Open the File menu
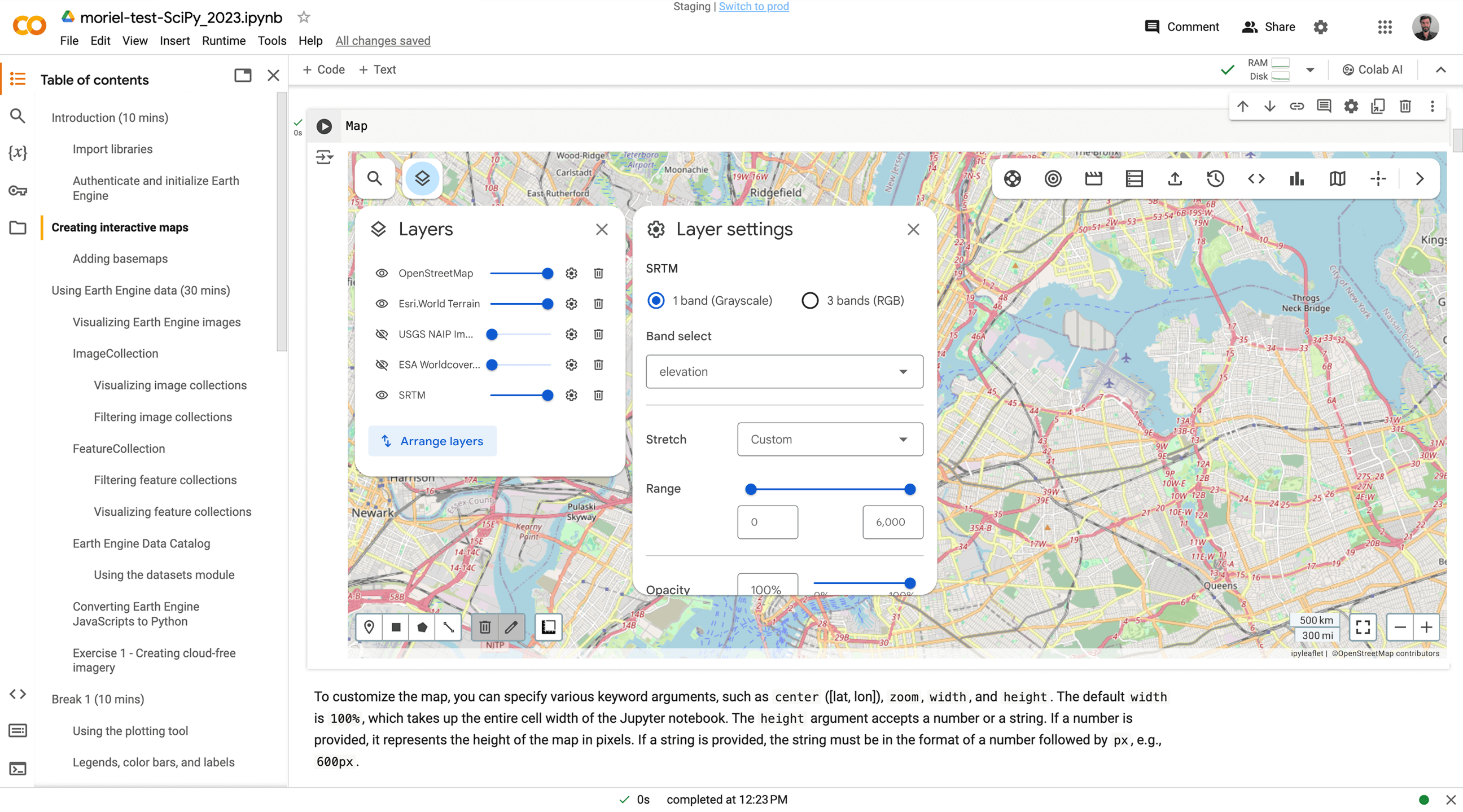Screen dimensions: 1463x812 tap(69, 41)
